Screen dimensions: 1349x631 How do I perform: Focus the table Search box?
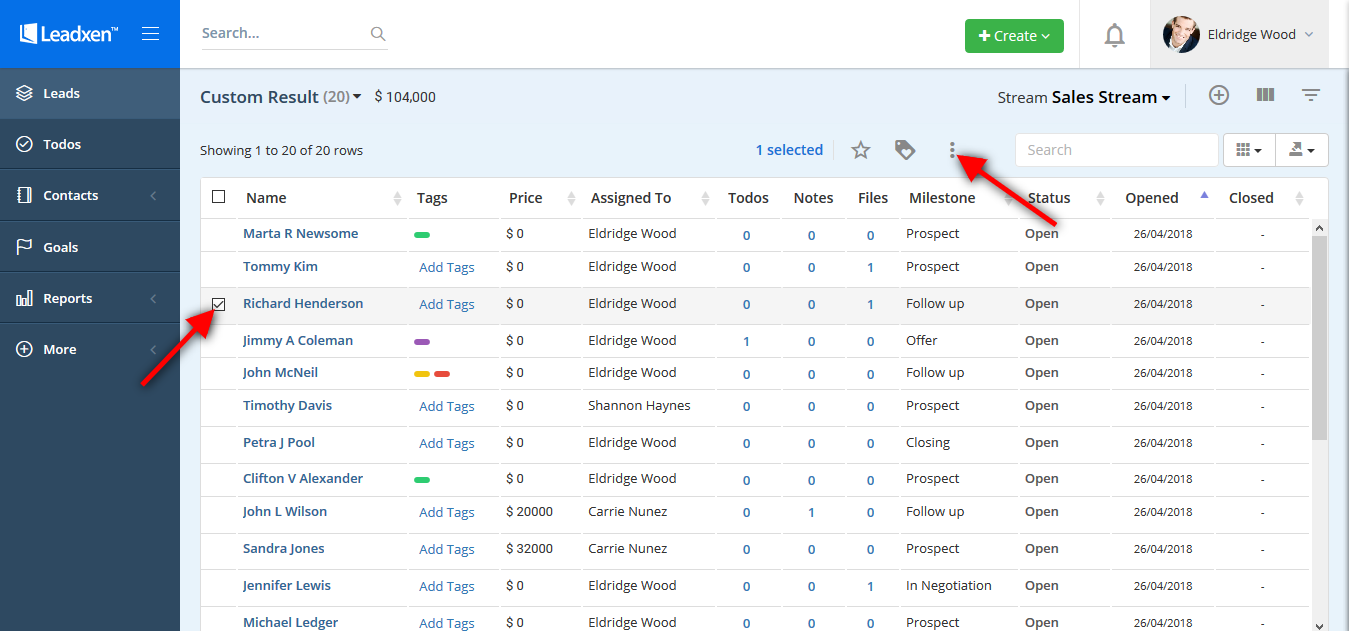[1116, 150]
